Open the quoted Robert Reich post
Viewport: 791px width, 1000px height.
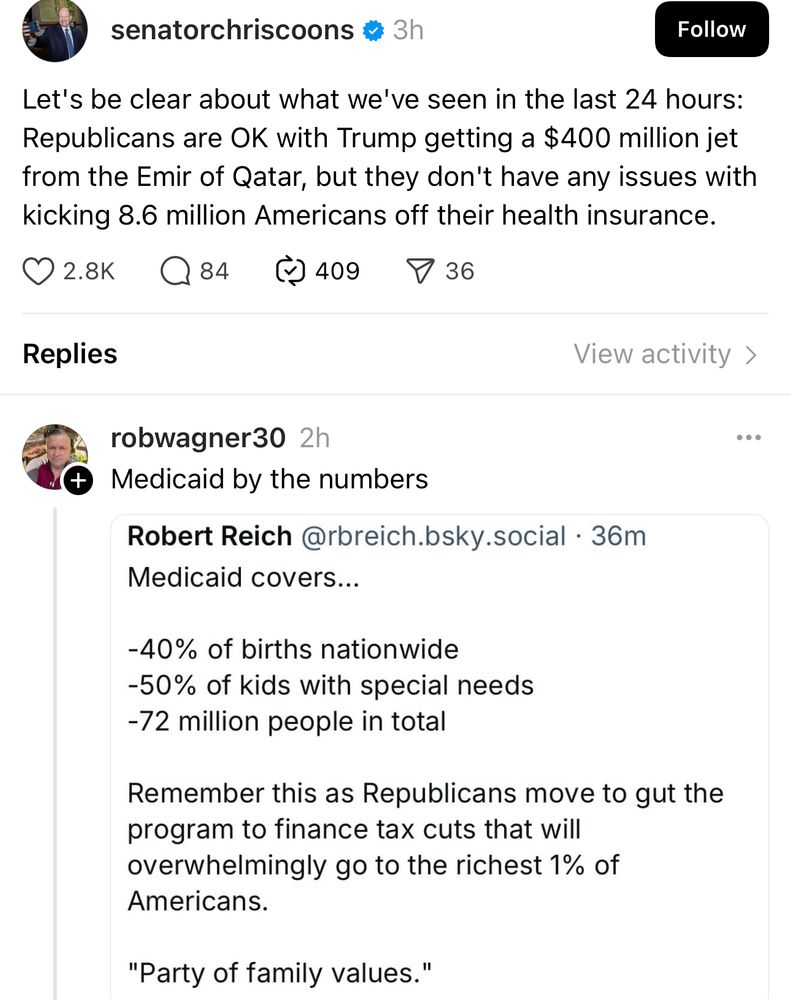pos(440,758)
